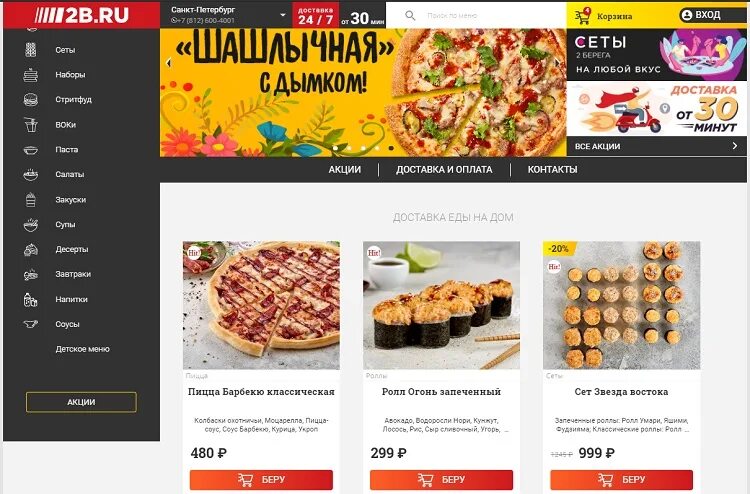The height and width of the screenshot is (494, 750).
Task: Add Пицца Барбекю классическая with БЕРУ
Action: (x=261, y=480)
